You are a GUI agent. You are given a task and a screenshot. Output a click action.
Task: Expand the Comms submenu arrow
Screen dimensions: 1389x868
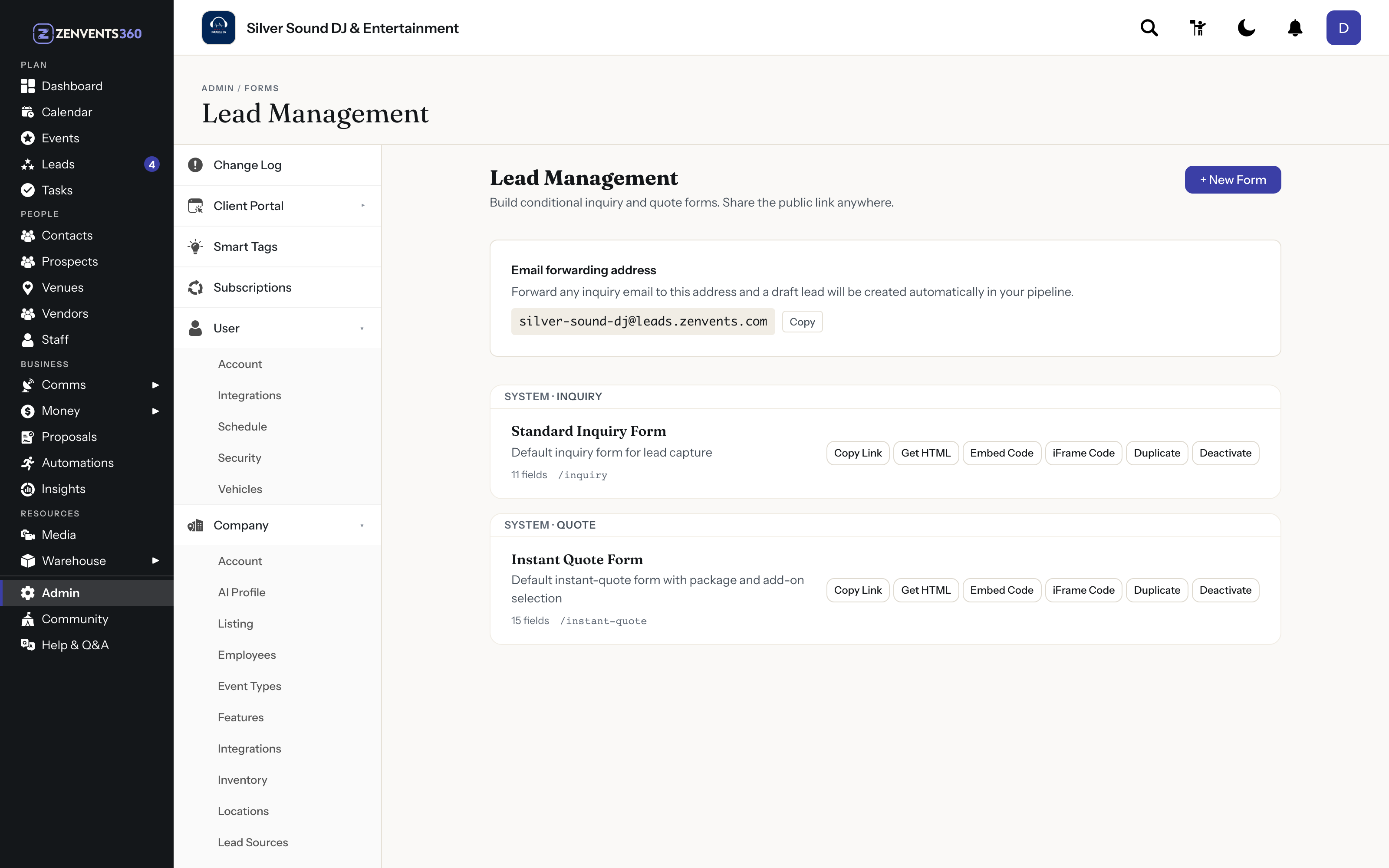[x=155, y=385]
